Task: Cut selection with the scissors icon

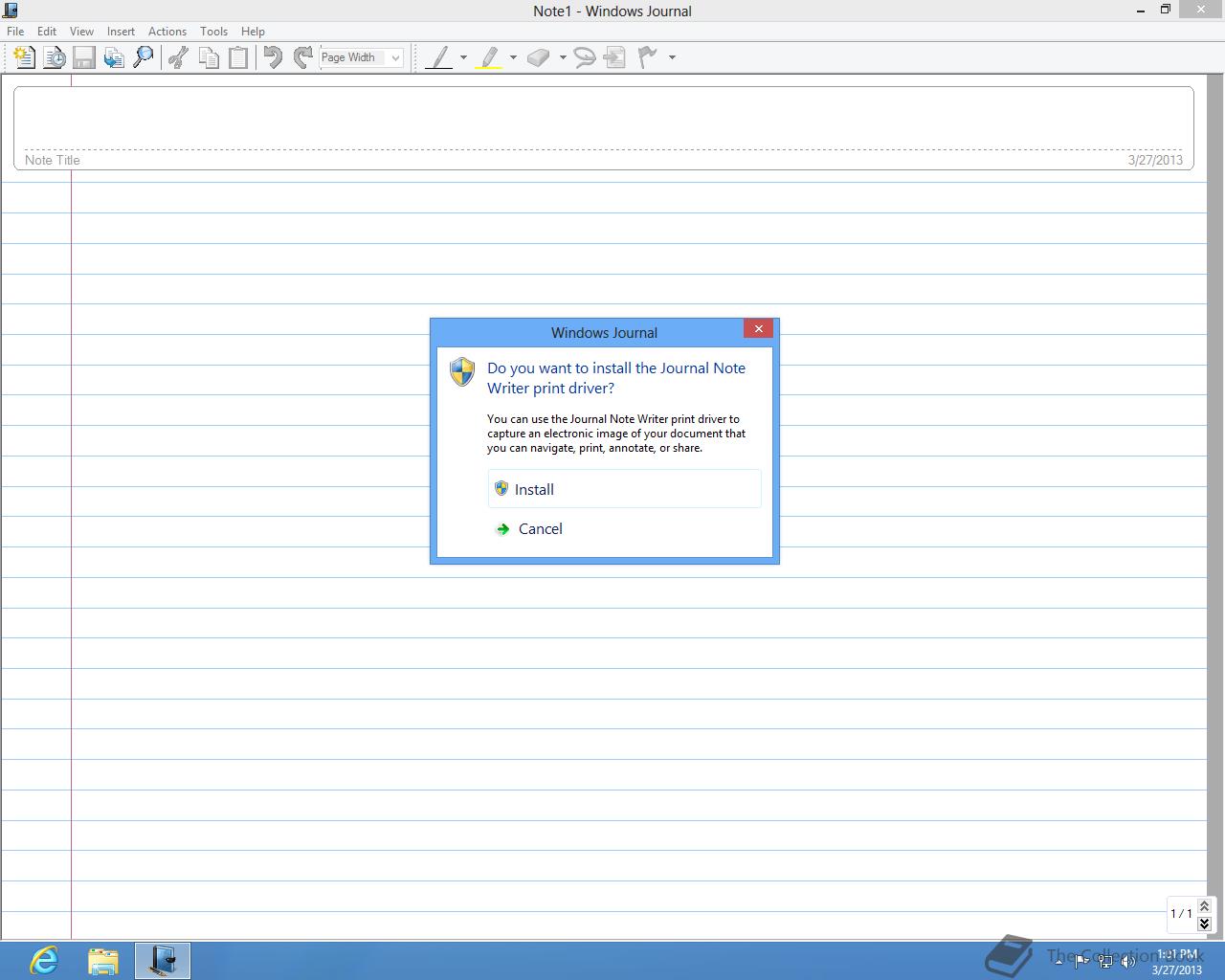Action: point(178,57)
